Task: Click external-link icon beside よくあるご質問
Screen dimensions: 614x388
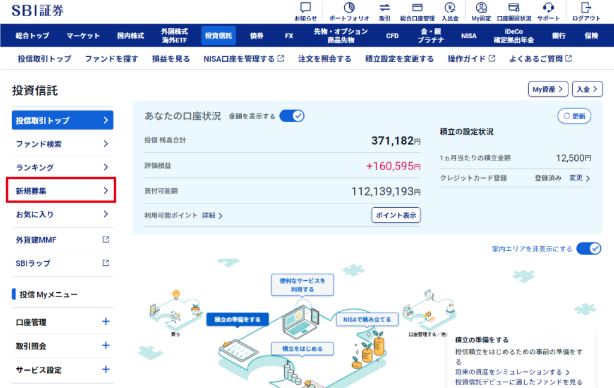Action: (x=569, y=58)
